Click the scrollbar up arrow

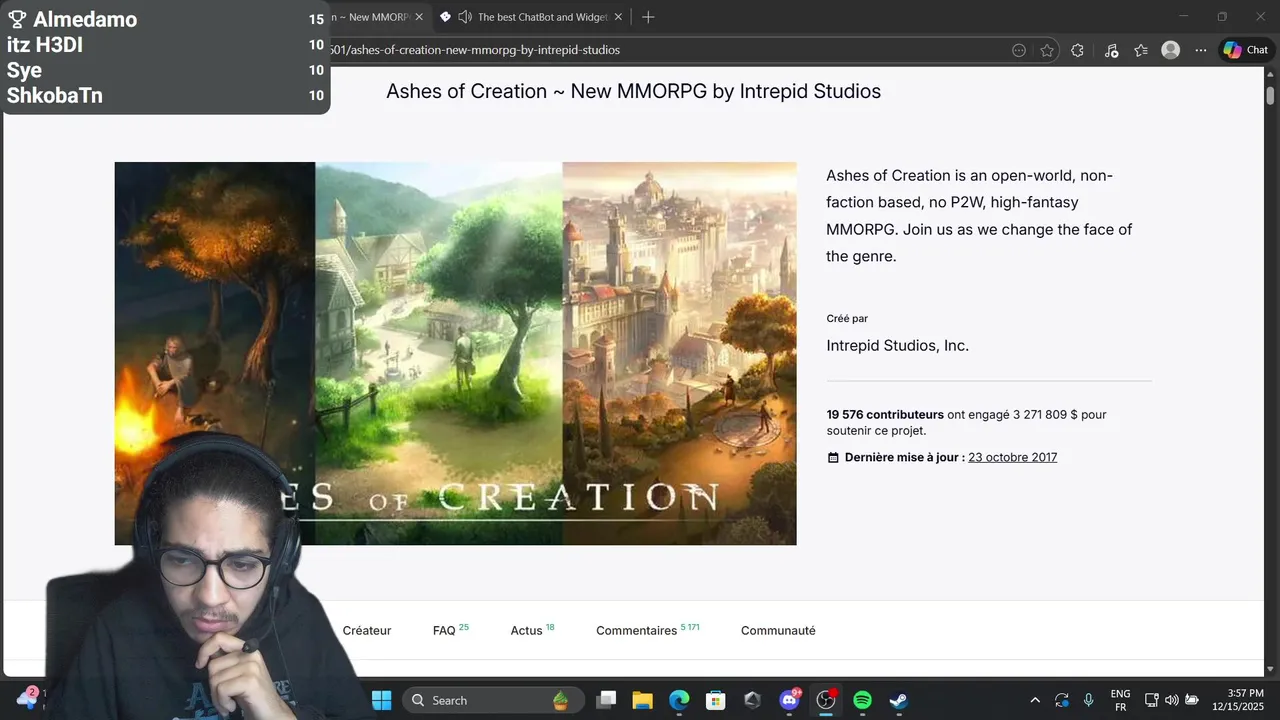1270,74
